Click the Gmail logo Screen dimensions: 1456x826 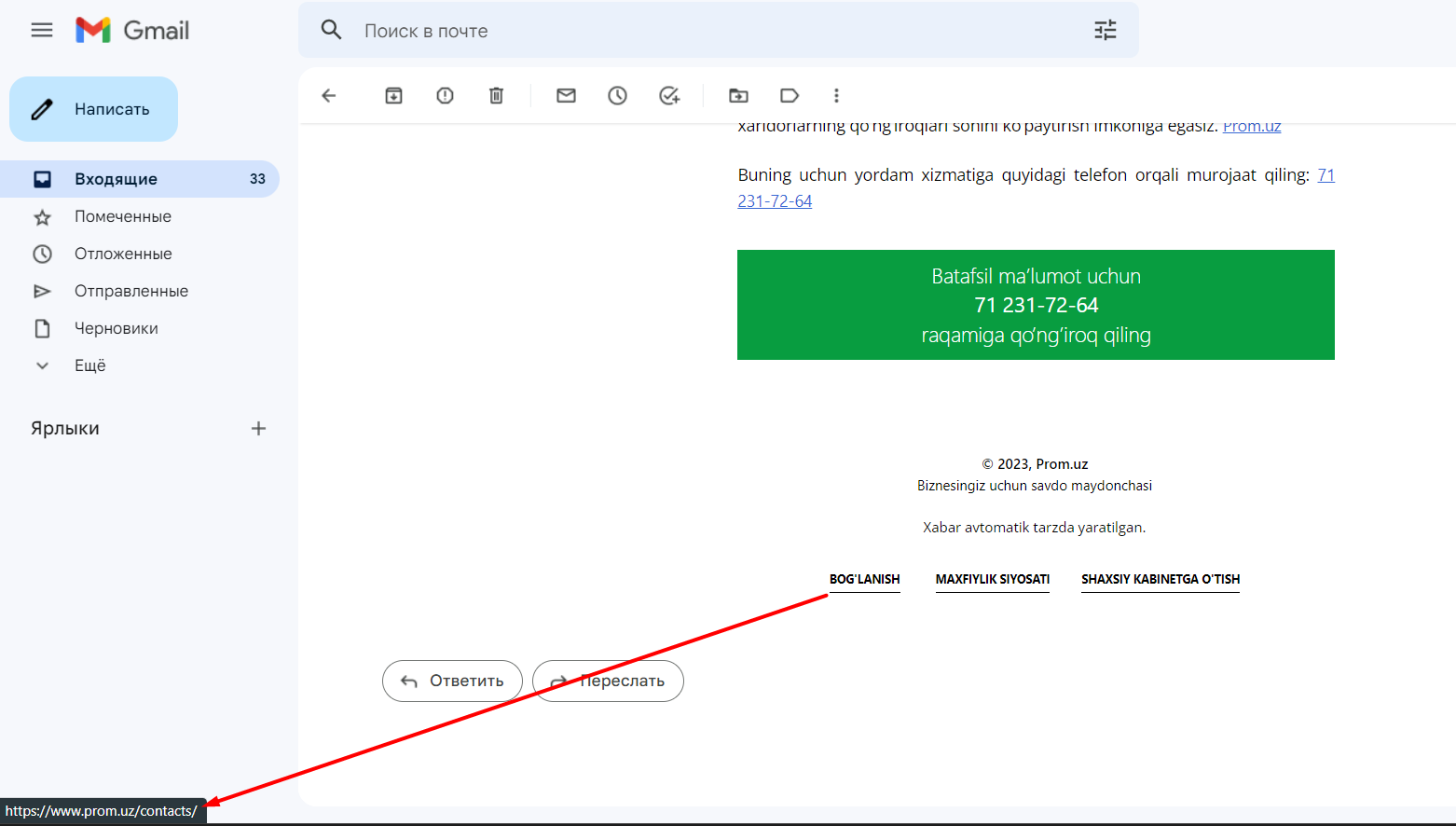click(132, 30)
